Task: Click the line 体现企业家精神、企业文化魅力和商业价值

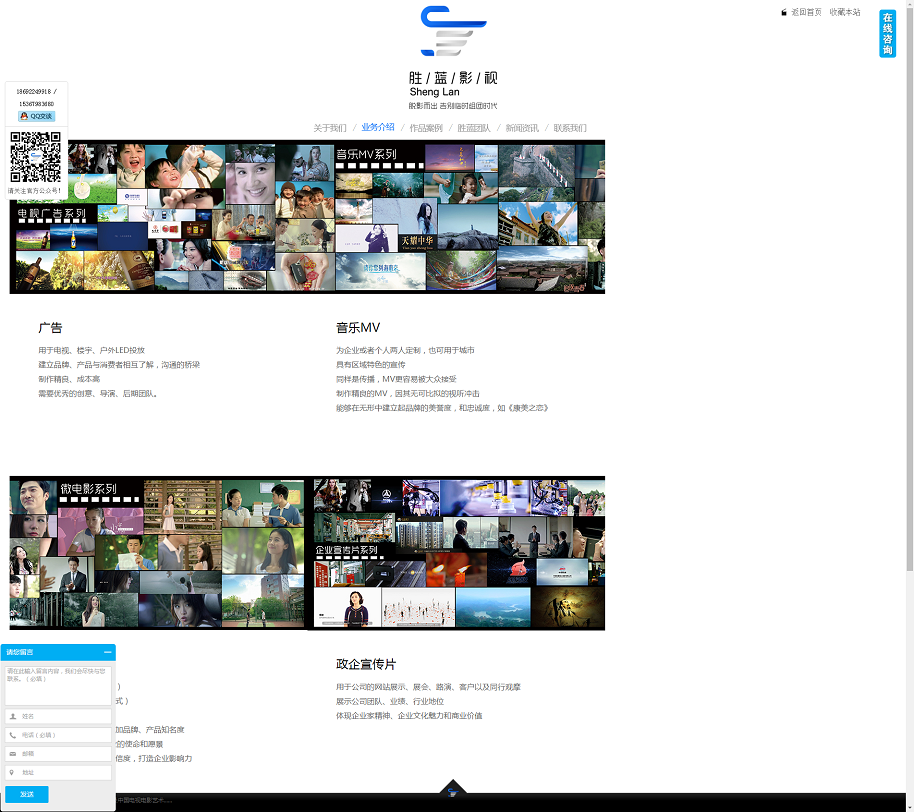Action: click(409, 716)
